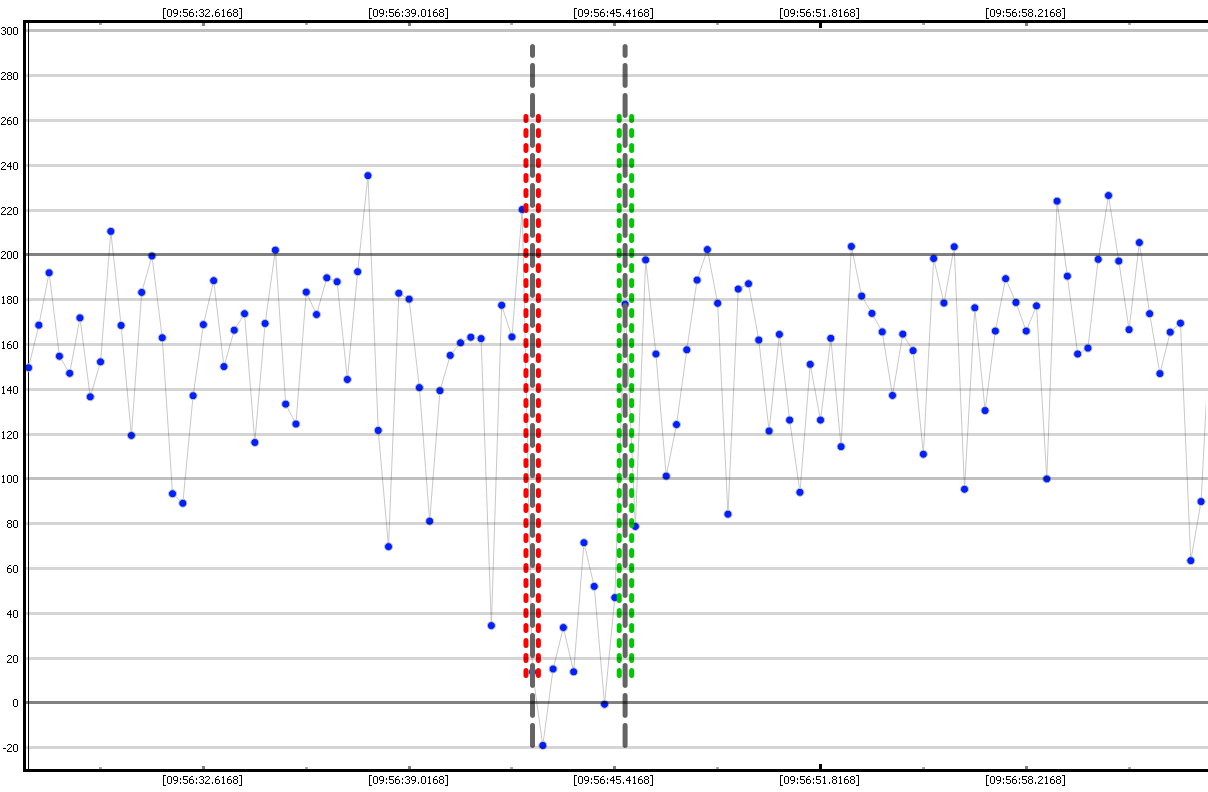Click top axis timestamp [09:56:32.6168]
The height and width of the screenshot is (792, 1208).
tap(202, 13)
